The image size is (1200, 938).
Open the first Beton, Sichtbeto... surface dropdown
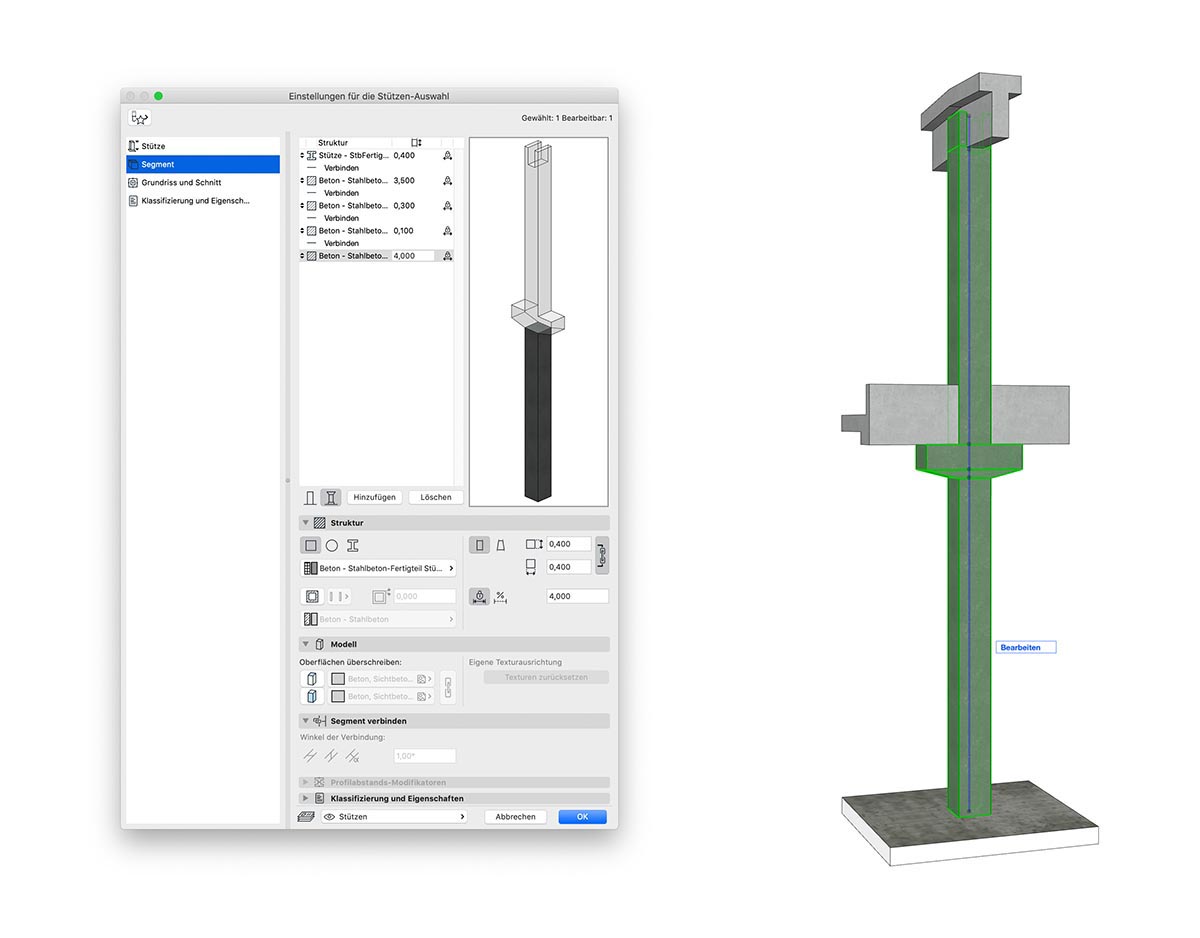380,679
